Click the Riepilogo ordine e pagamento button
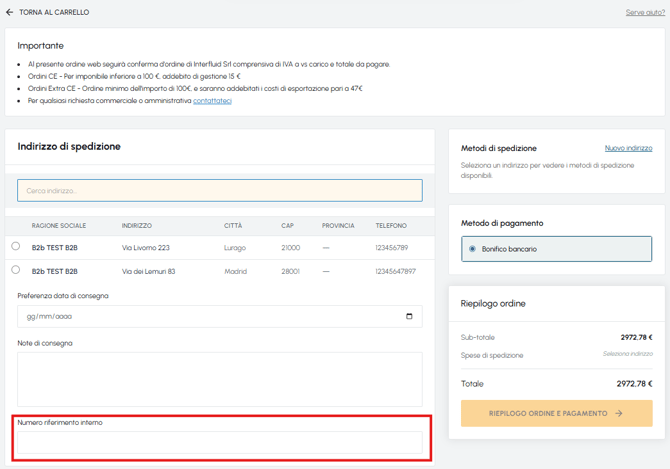This screenshot has width=670, height=469. click(x=556, y=413)
